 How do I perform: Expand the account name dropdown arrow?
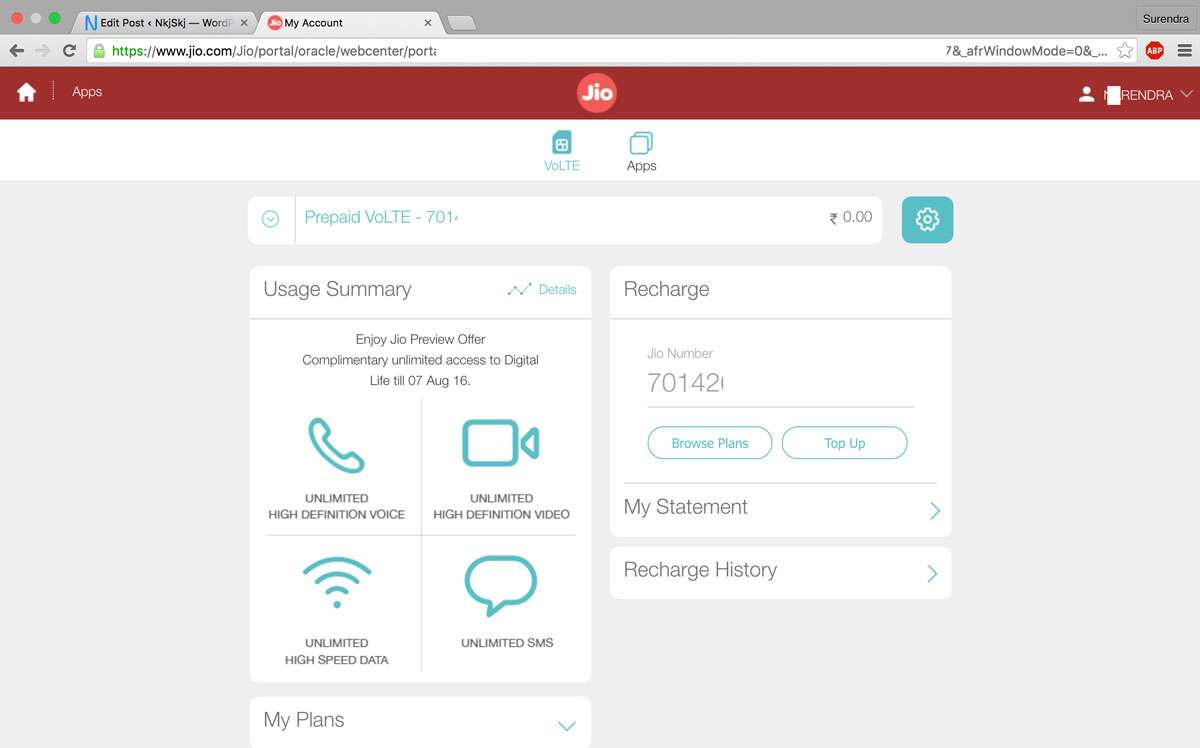(x=1187, y=94)
